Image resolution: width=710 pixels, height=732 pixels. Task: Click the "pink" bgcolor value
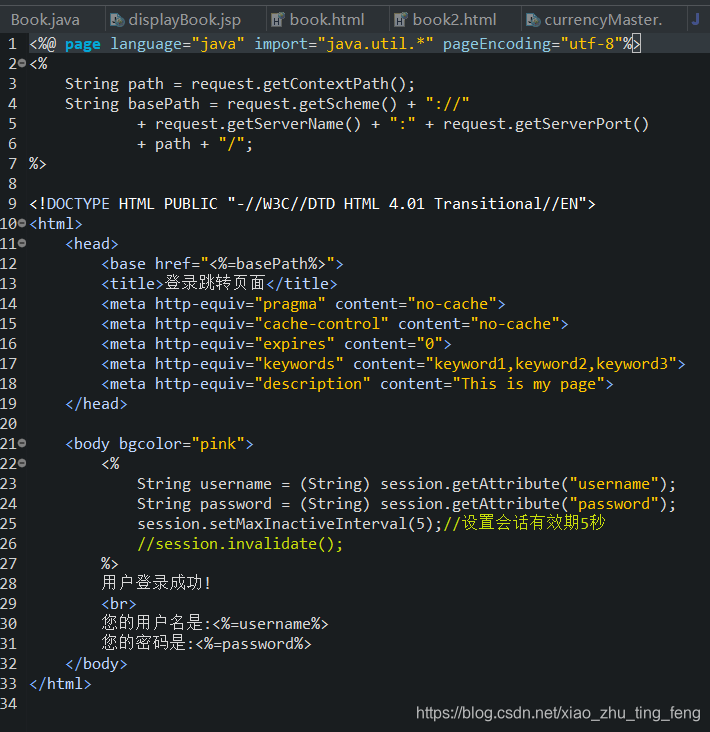click(218, 444)
